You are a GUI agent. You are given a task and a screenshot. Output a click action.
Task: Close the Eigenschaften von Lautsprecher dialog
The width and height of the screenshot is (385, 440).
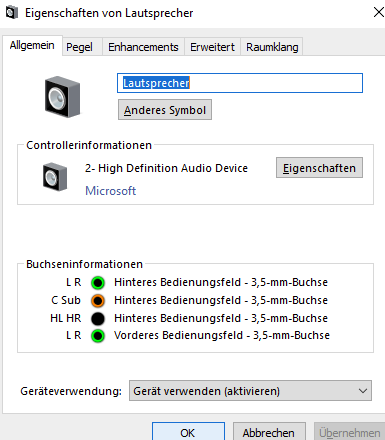[378, 12]
